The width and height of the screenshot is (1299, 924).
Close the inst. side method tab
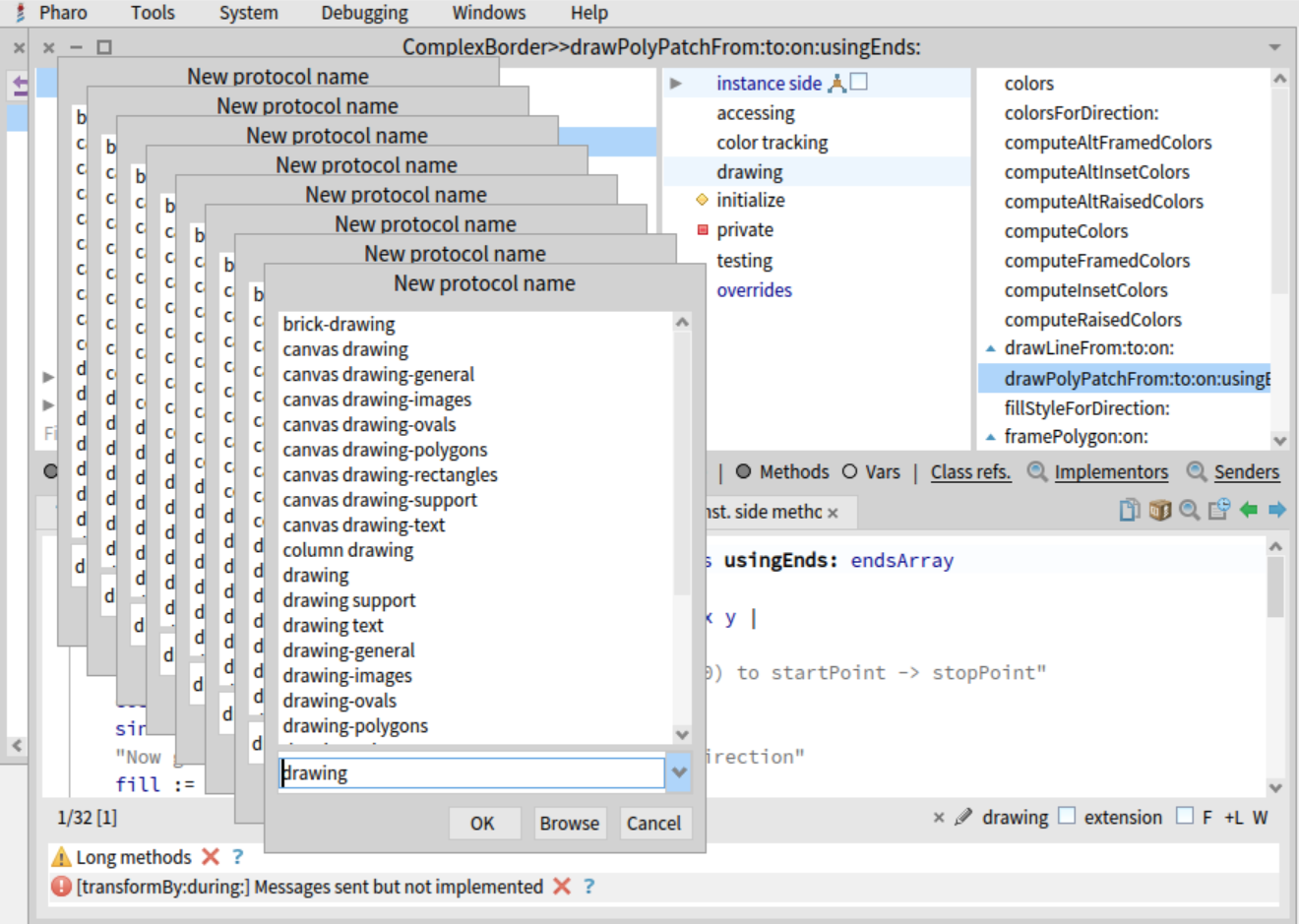tap(833, 513)
